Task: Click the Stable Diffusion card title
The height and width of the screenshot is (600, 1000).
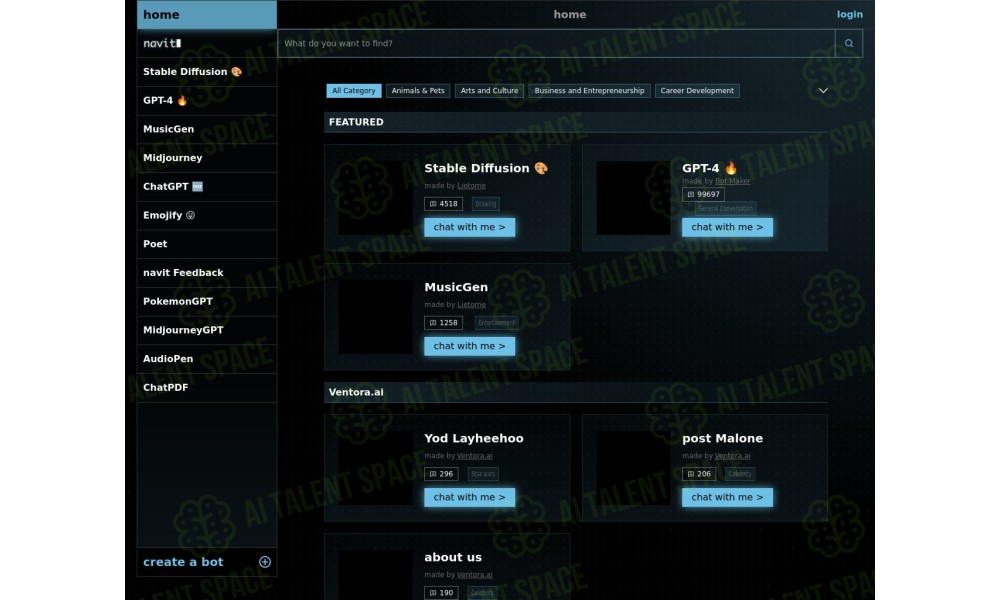Action: click(x=486, y=168)
